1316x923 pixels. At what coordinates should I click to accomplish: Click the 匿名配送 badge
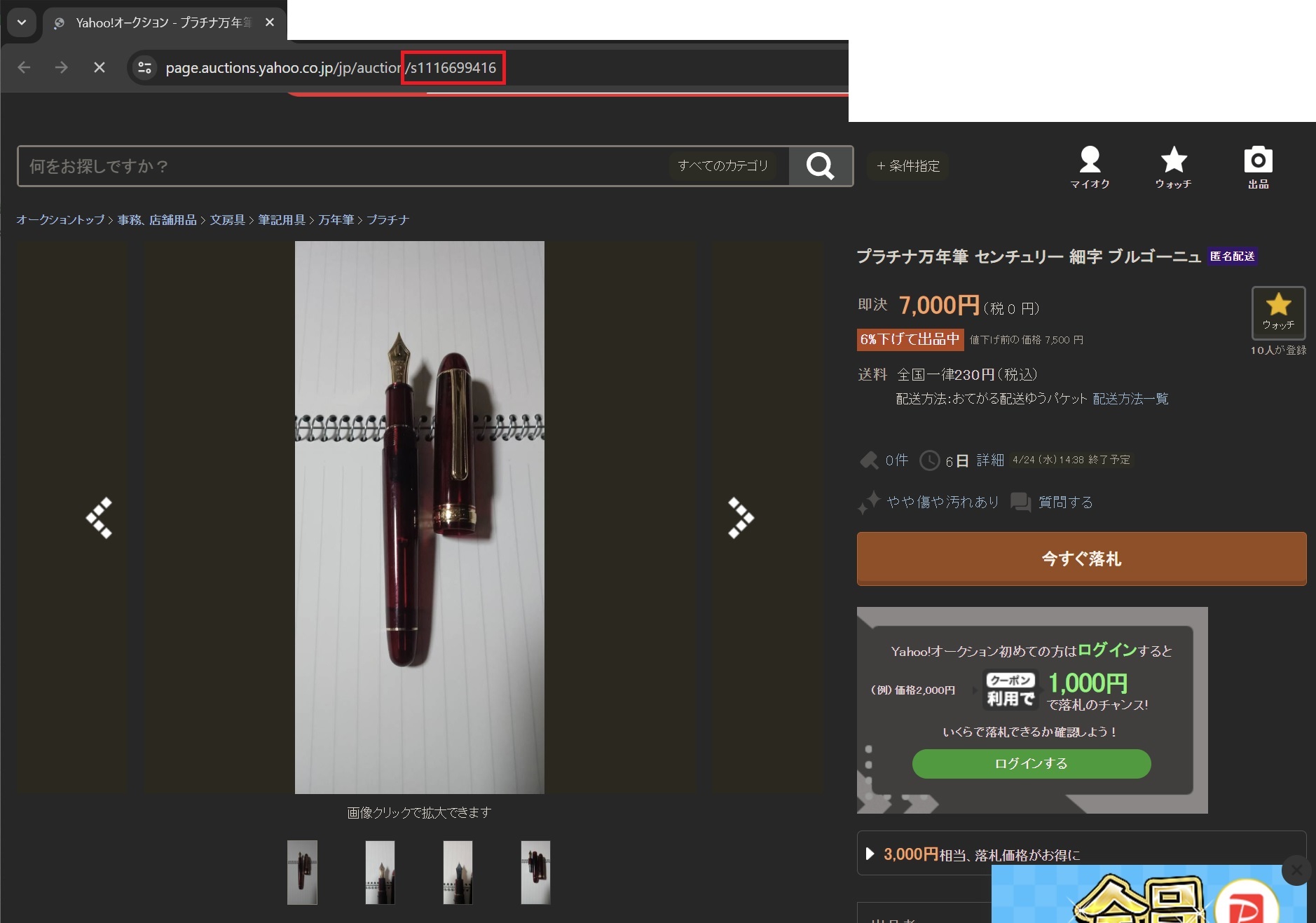tap(1233, 257)
